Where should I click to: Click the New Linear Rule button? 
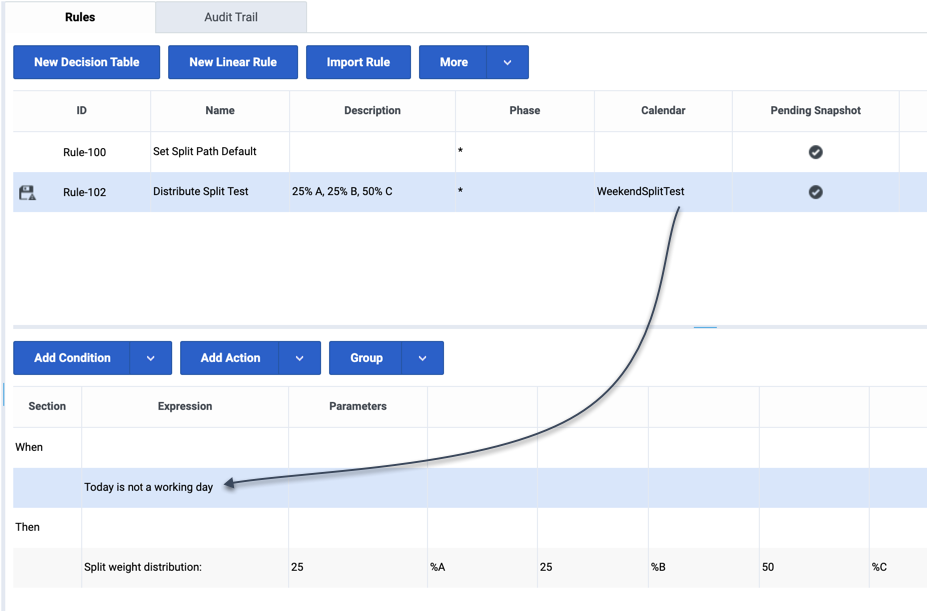pyautogui.click(x=233, y=62)
